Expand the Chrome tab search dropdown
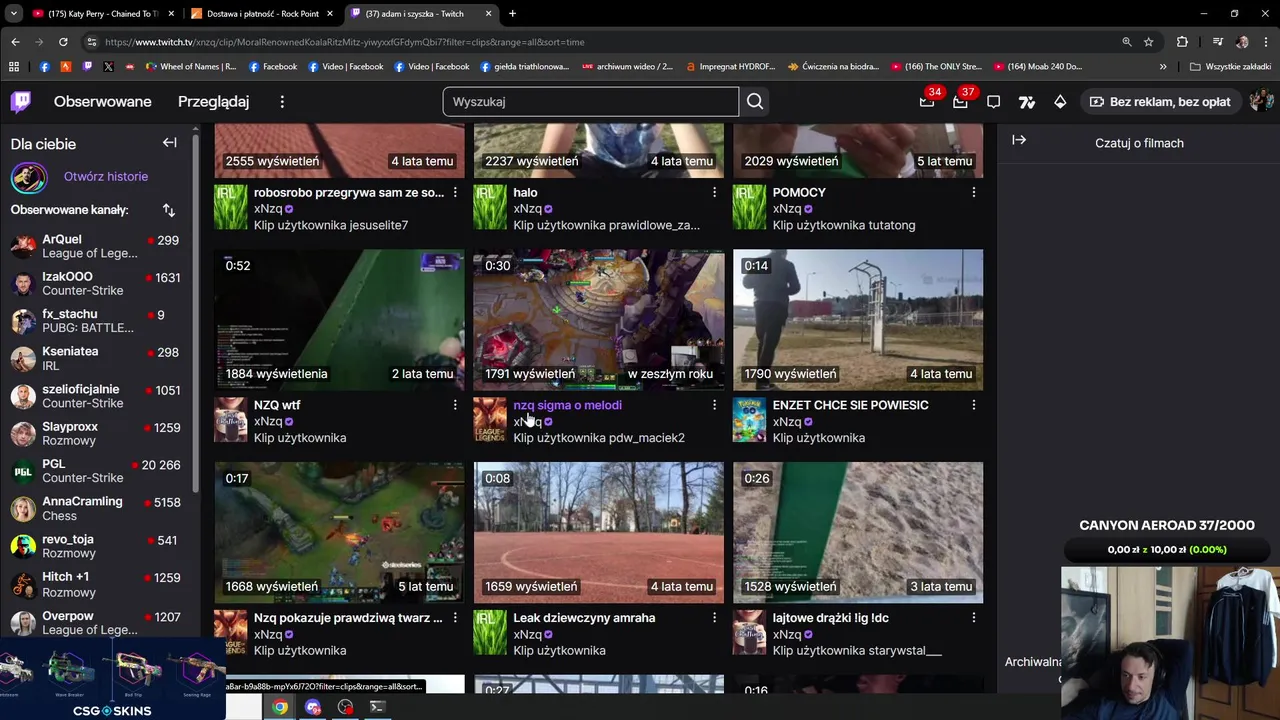This screenshot has height=720, width=1280. 13,14
